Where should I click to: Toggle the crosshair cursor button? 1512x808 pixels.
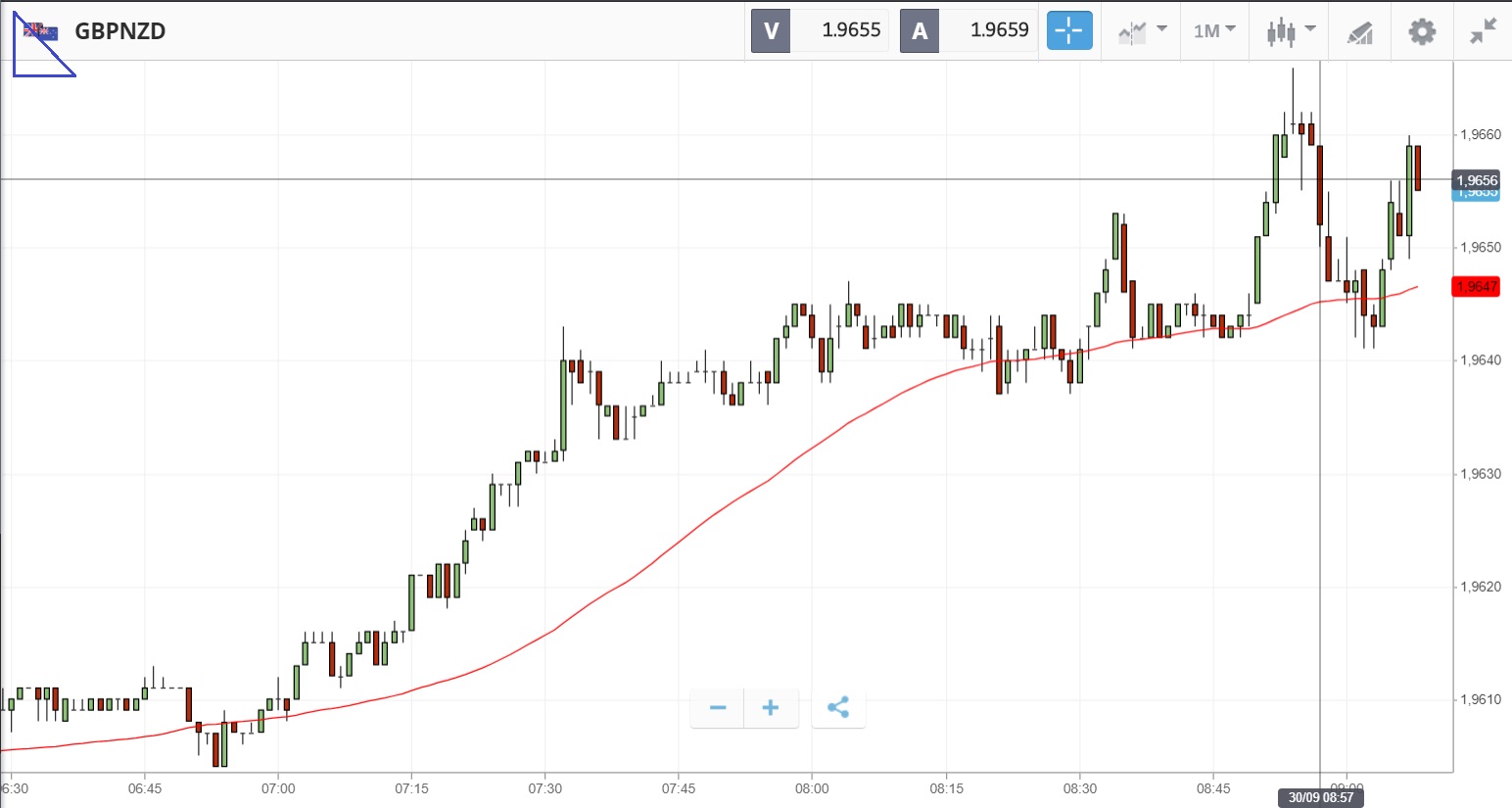coord(1069,31)
